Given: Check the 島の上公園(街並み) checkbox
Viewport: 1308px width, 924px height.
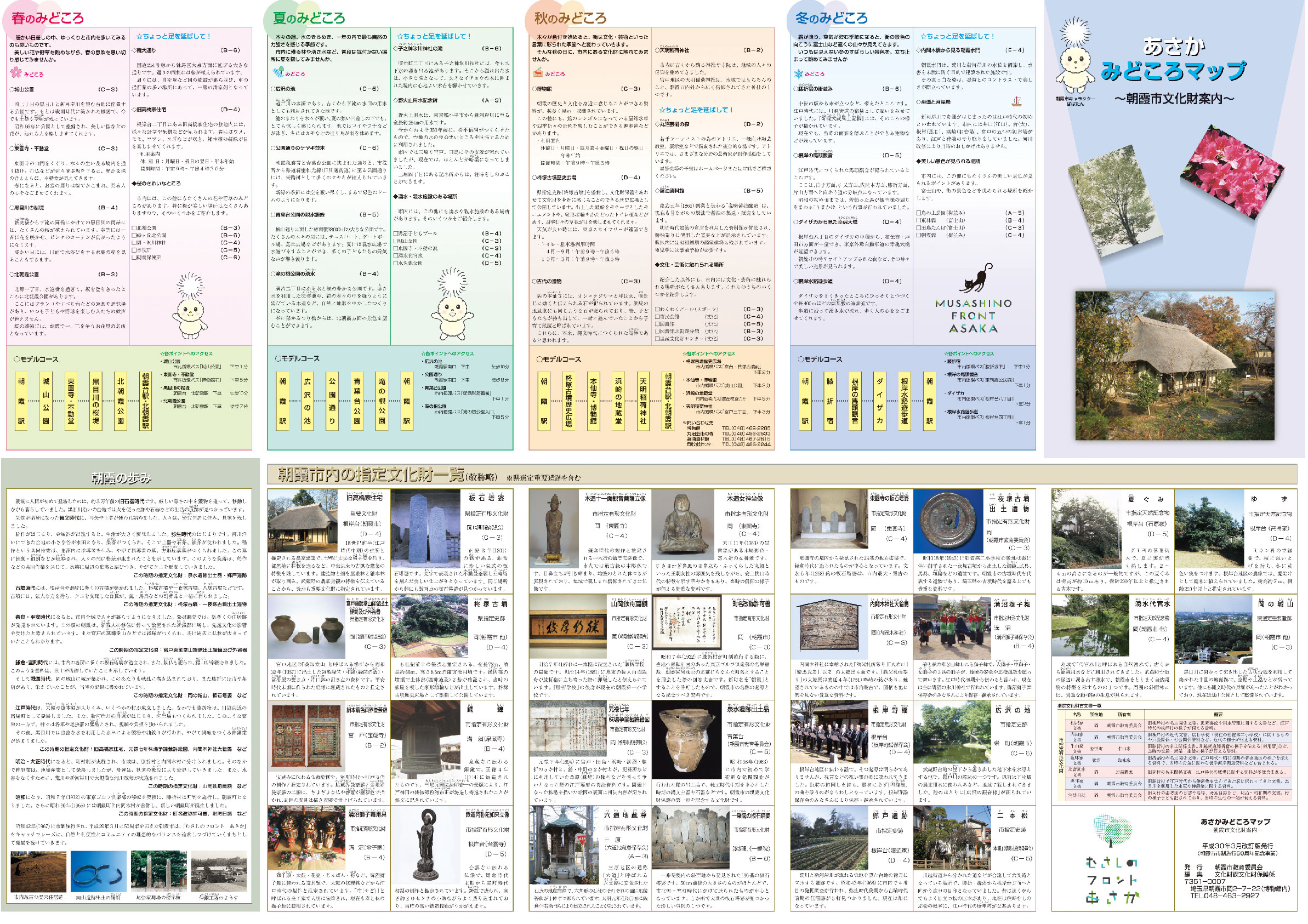Looking at the screenshot, I should [919, 213].
